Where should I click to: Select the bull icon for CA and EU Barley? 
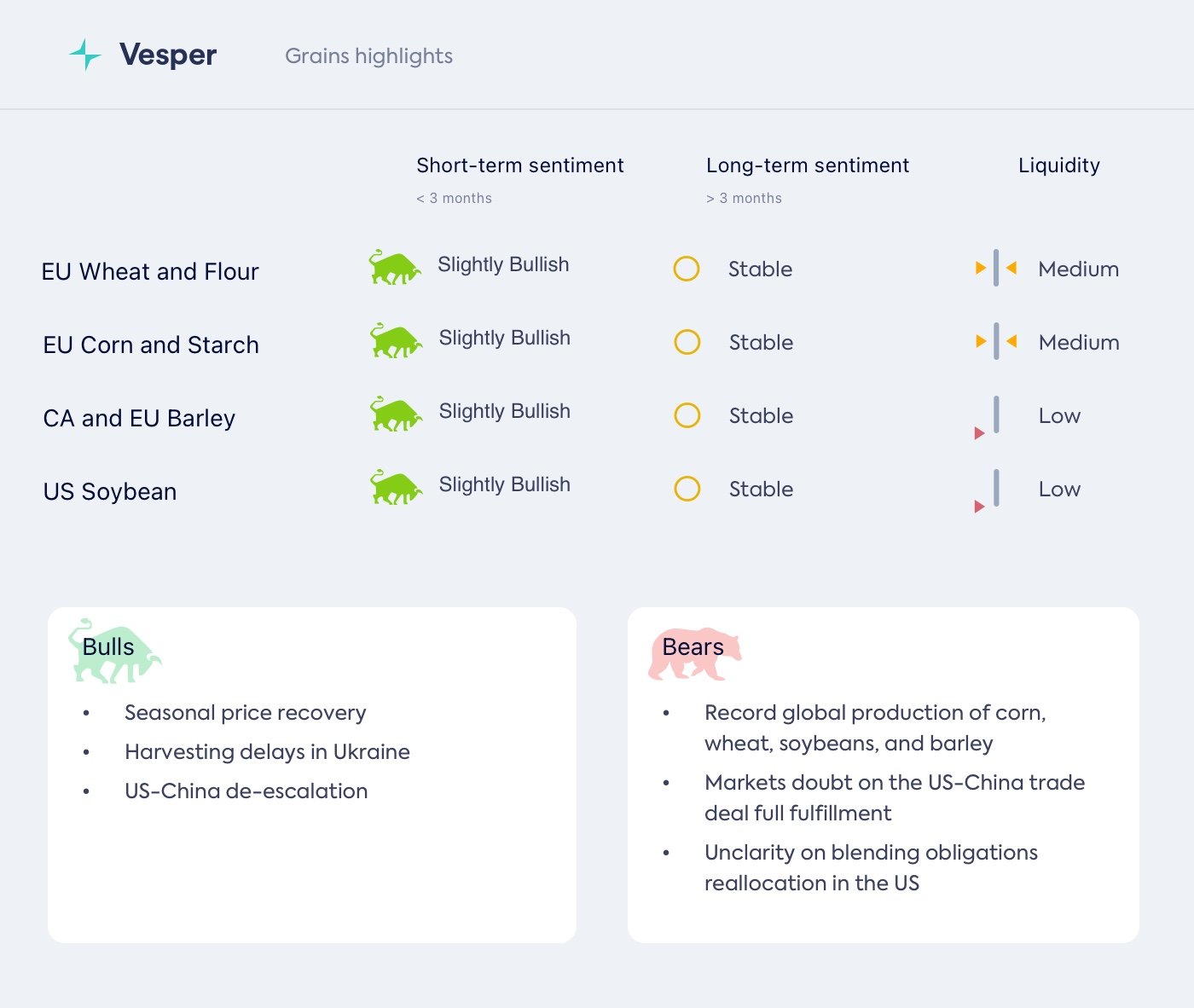point(396,414)
